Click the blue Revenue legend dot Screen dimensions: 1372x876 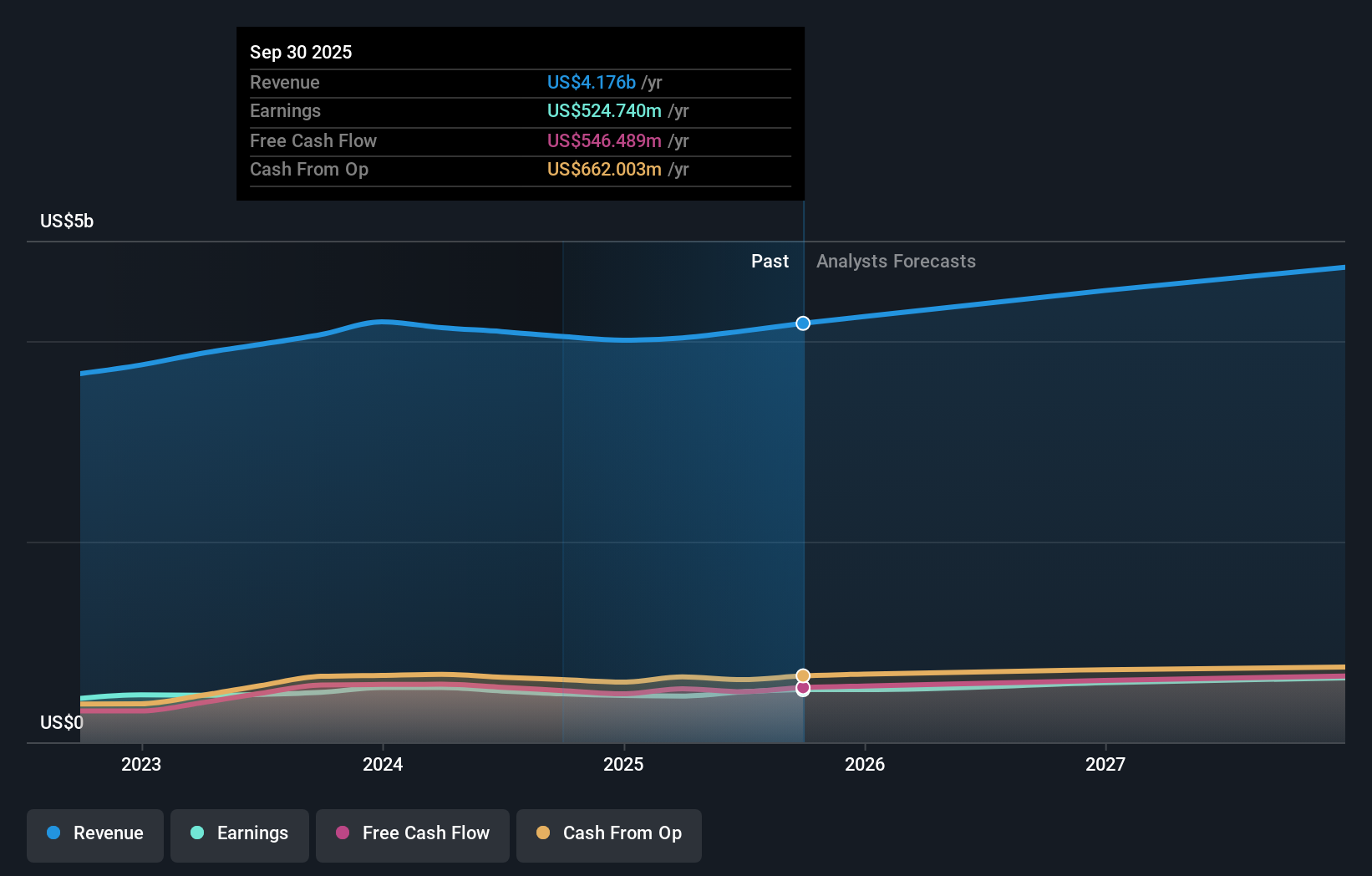pos(53,833)
